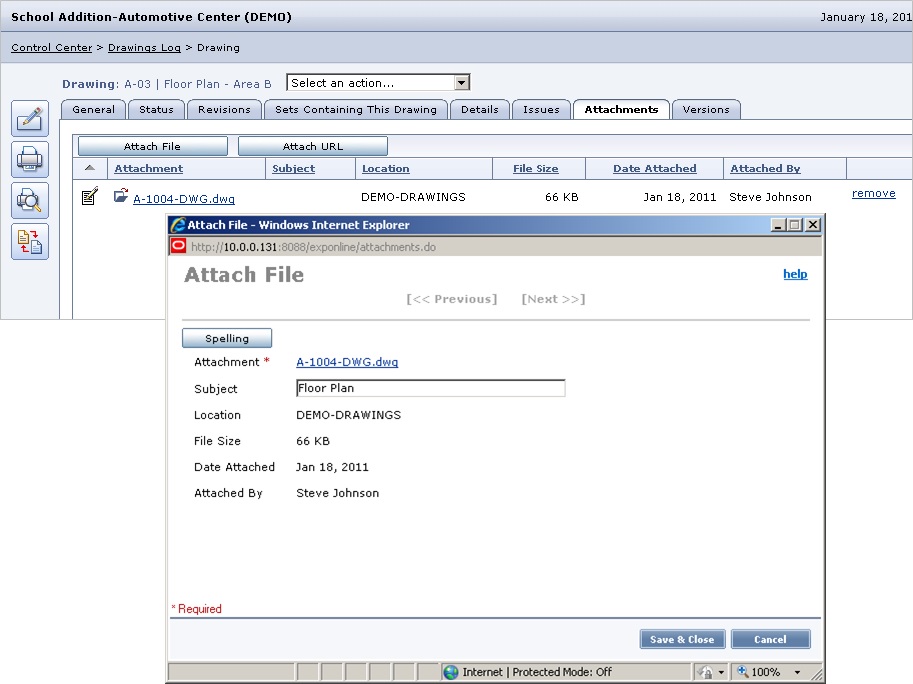This screenshot has width=913, height=684.
Task: Open Print Preview magnifier icon
Action: point(29,201)
